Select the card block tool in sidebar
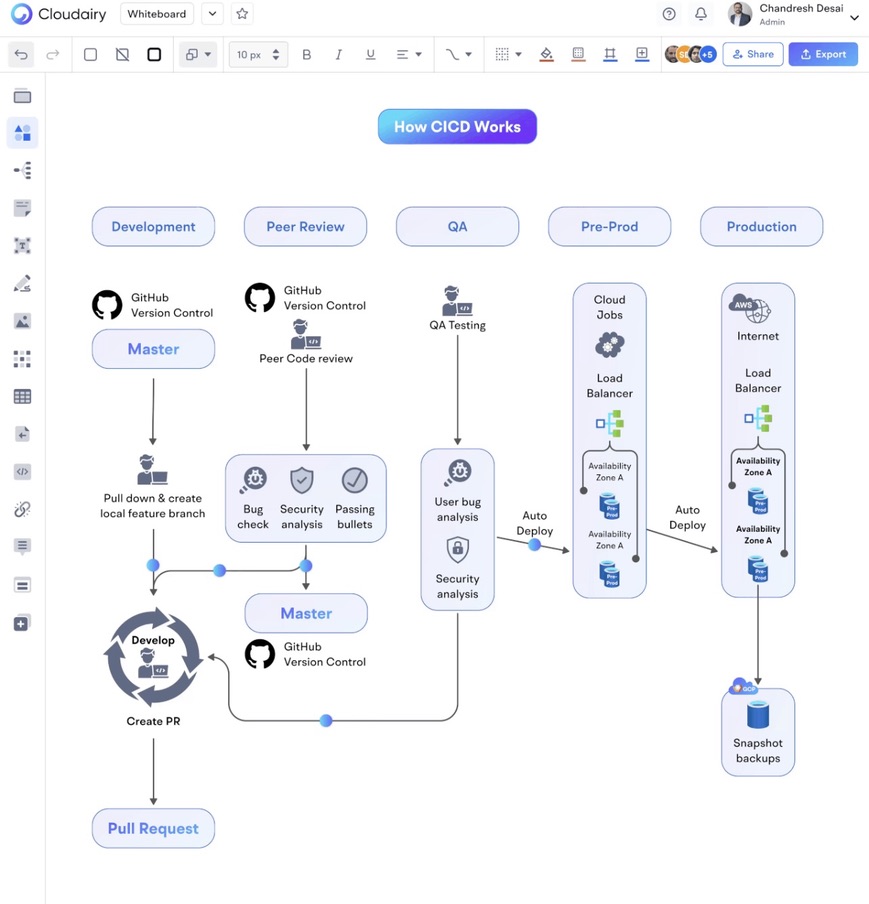Viewport: 869px width, 904px height. tap(22, 585)
